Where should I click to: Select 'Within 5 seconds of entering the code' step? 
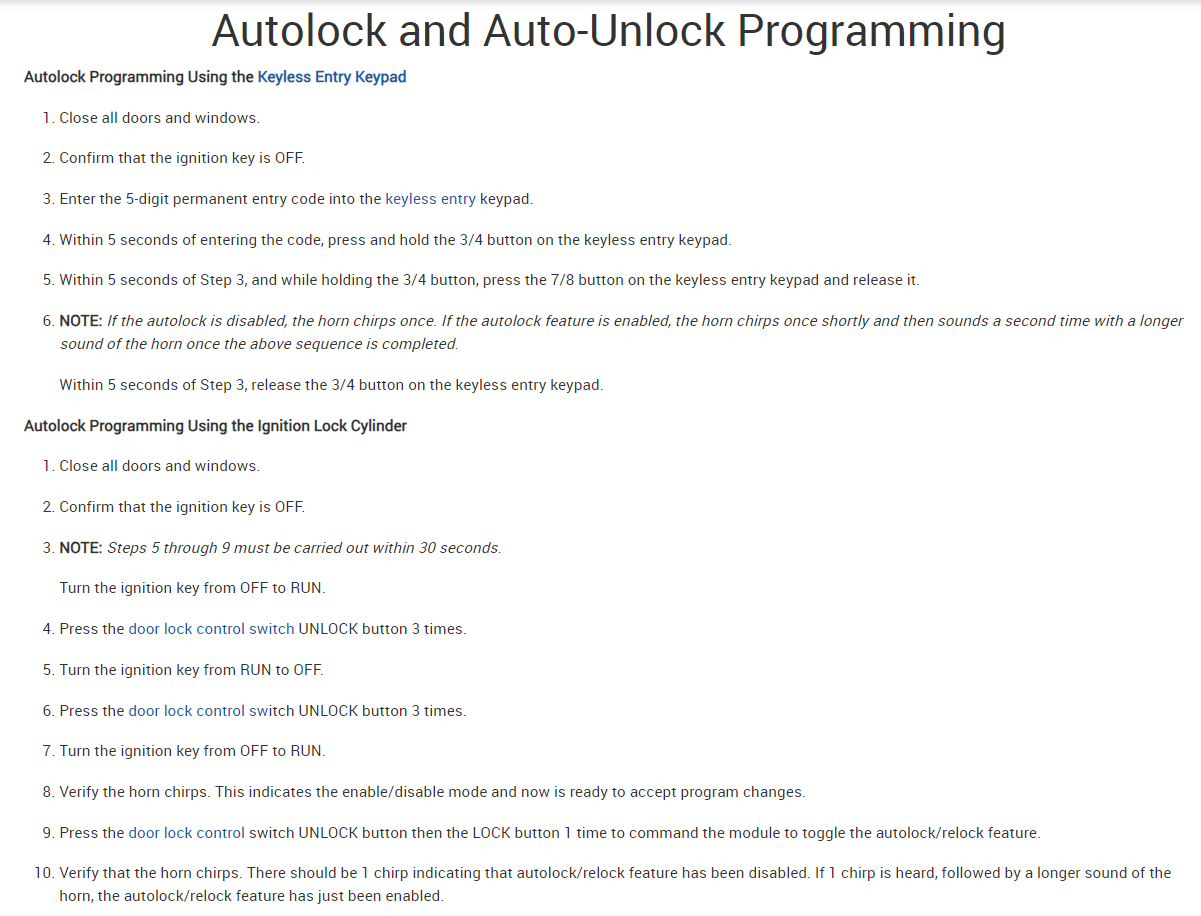click(x=395, y=240)
